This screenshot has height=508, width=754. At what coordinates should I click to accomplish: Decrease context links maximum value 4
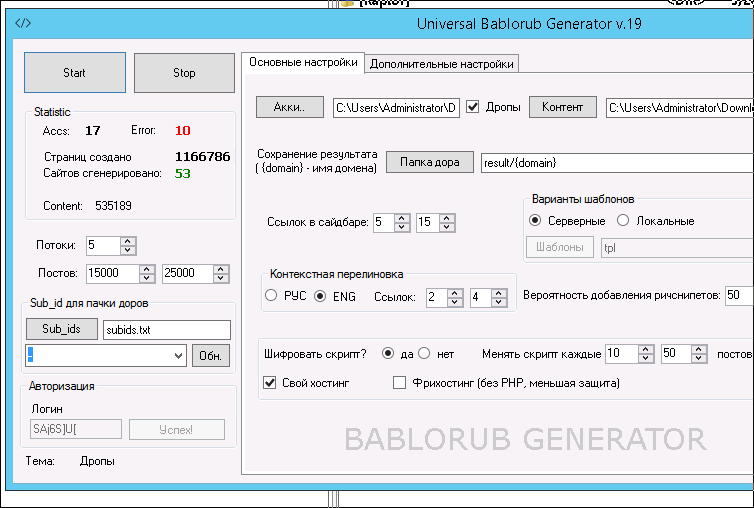click(x=499, y=303)
